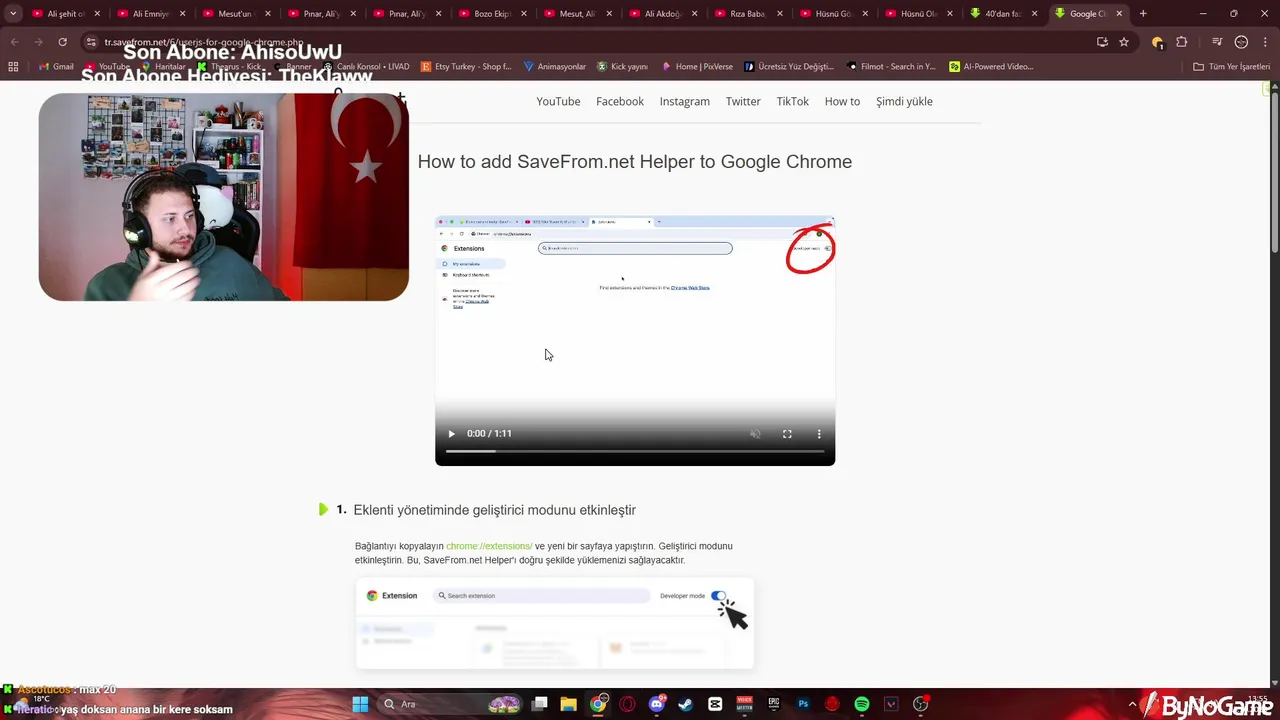1280x720 pixels.
Task: Open Steam from the taskbar
Action: (686, 704)
